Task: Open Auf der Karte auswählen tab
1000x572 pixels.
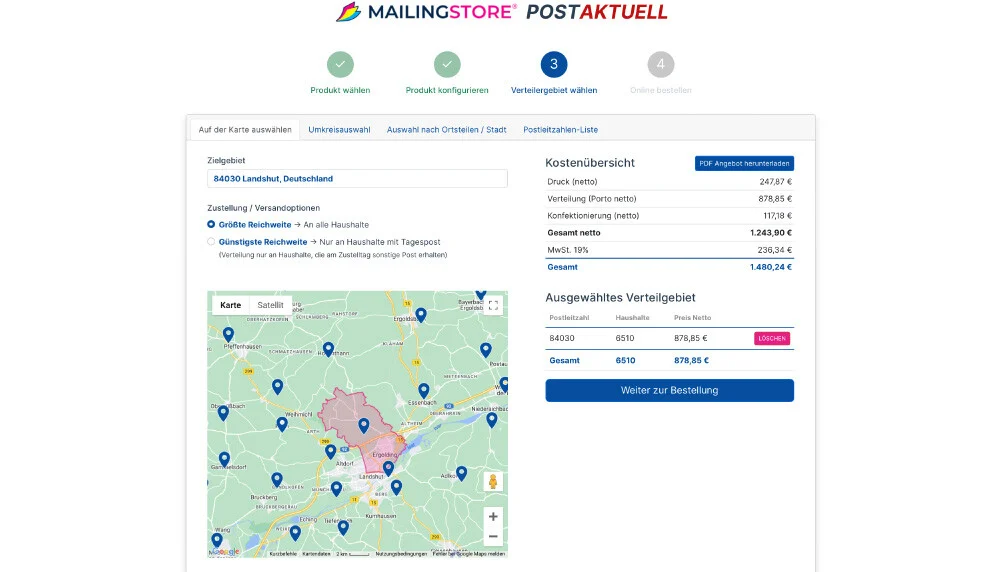Action: pos(245,129)
